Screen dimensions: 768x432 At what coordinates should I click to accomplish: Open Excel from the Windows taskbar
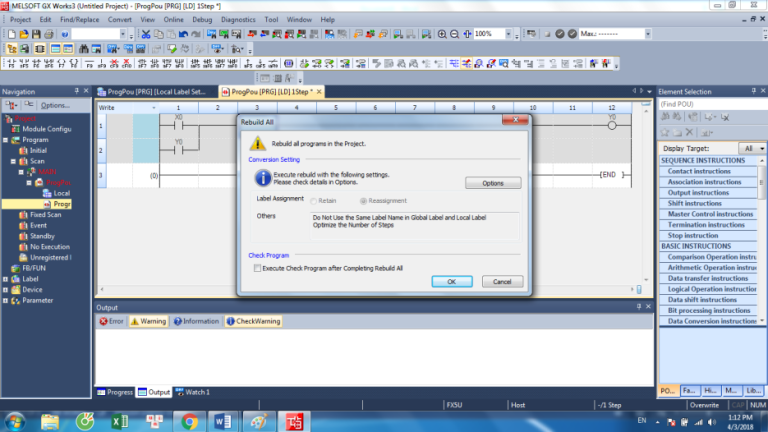118,421
